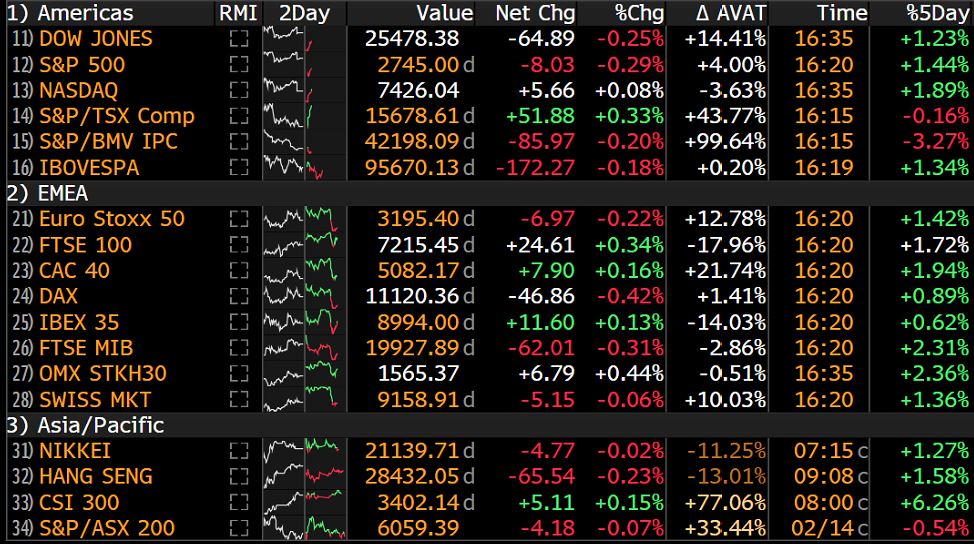Toggle the RMI checkbox for DAX

click(x=239, y=296)
